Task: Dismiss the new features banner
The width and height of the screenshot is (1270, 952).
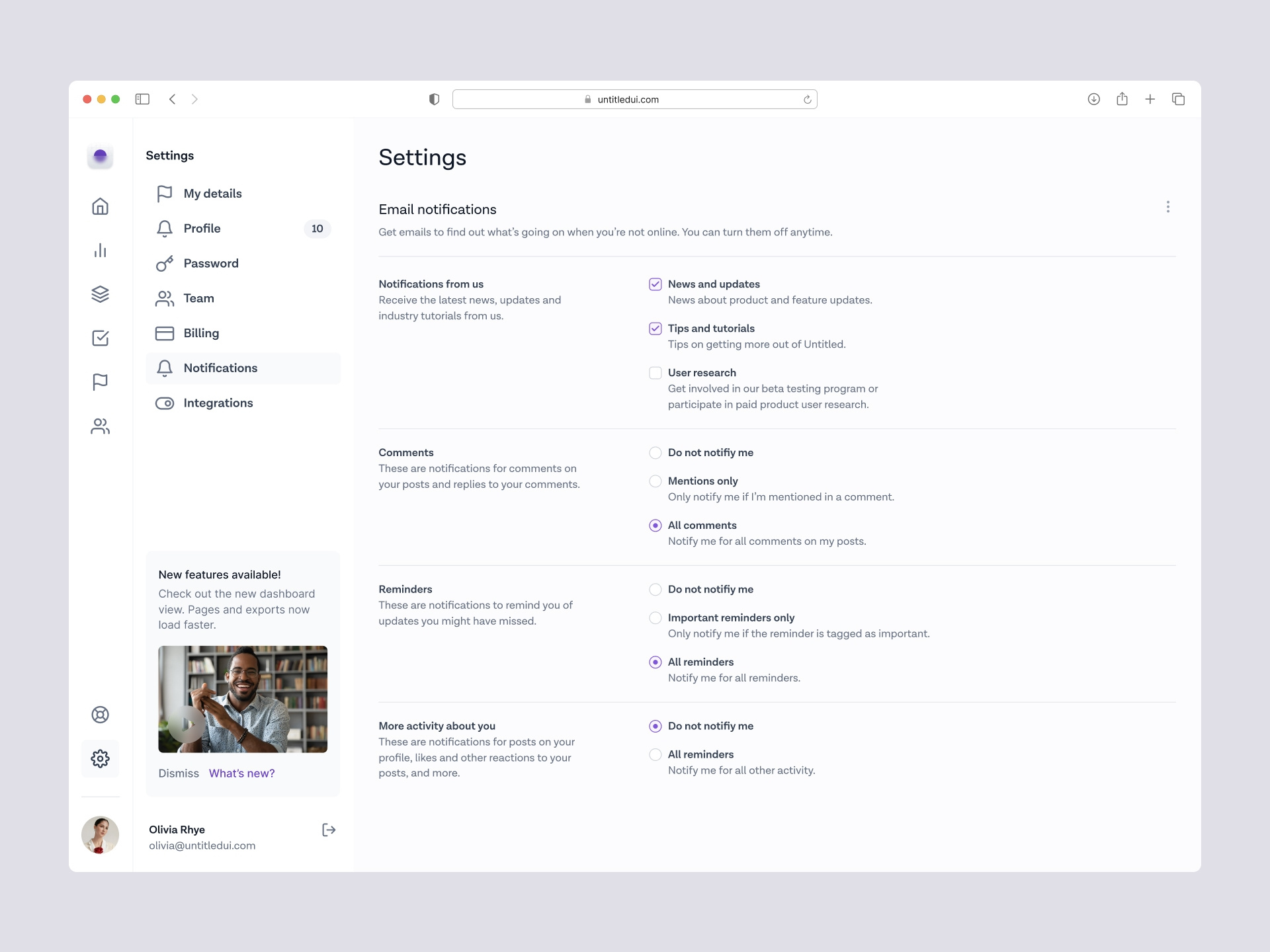Action: 178,773
